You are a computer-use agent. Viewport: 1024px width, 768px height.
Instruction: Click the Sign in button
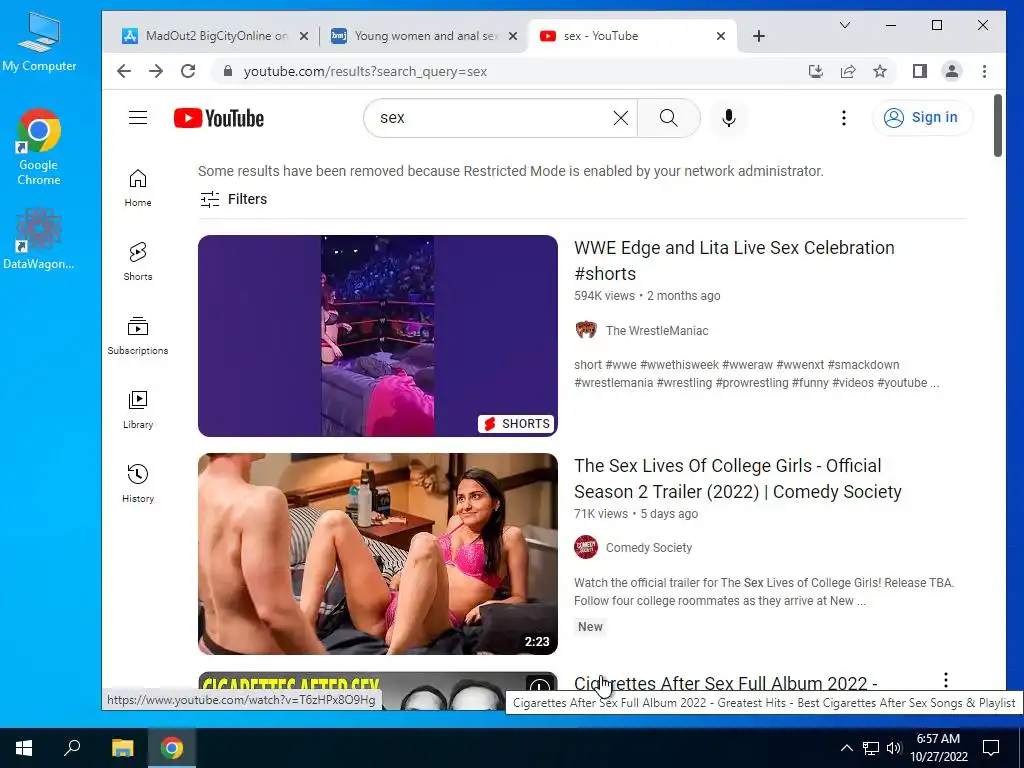[x=922, y=118]
